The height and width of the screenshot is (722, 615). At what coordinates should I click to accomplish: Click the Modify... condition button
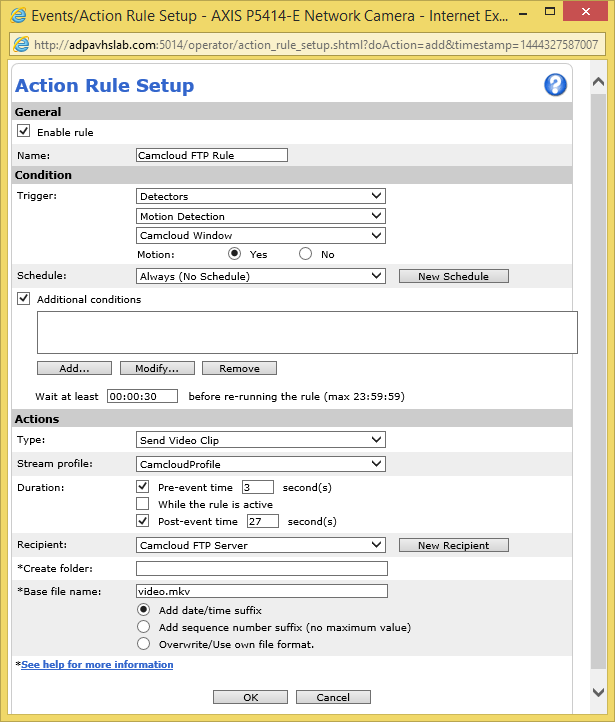pyautogui.click(x=157, y=368)
